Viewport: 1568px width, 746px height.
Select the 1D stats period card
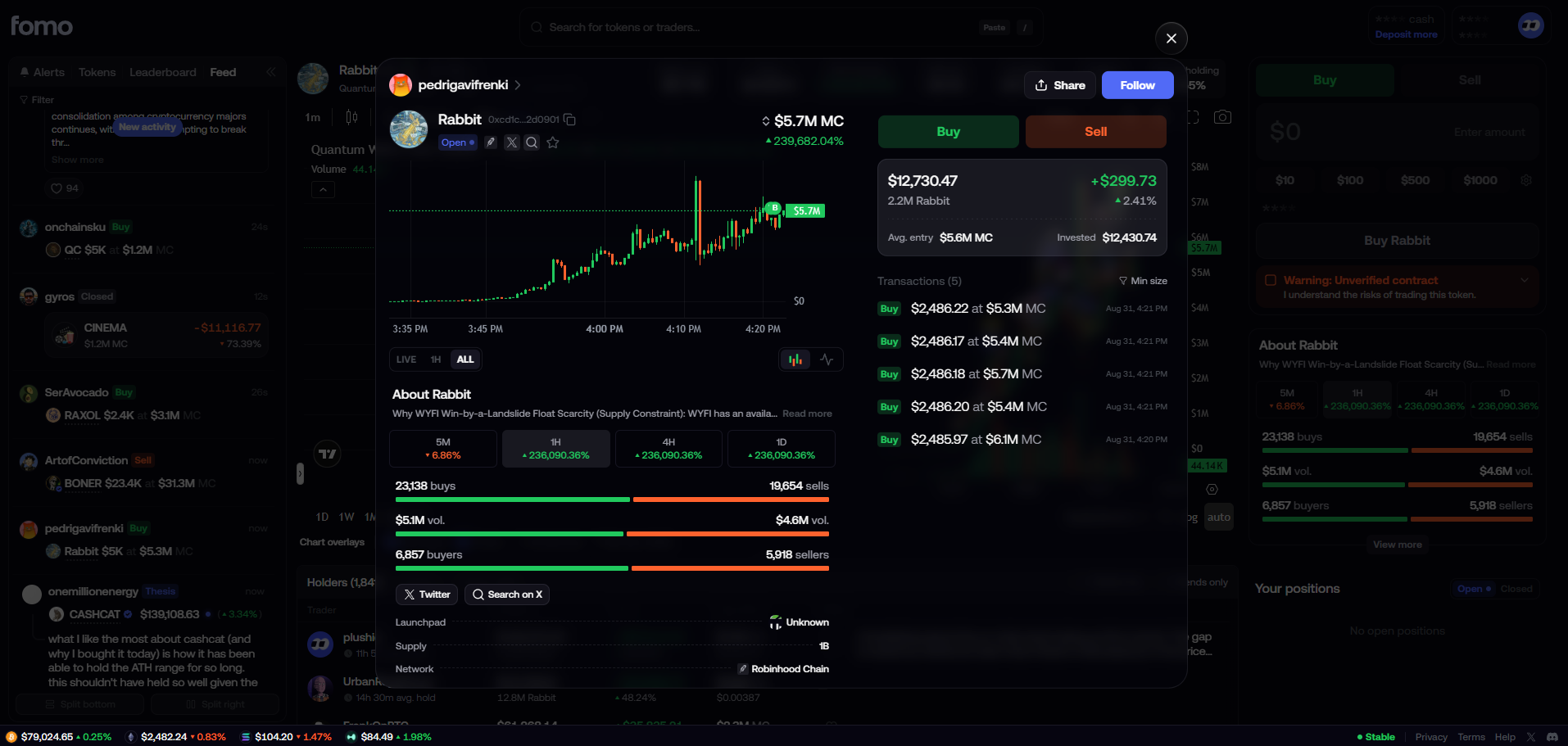pyautogui.click(x=782, y=449)
